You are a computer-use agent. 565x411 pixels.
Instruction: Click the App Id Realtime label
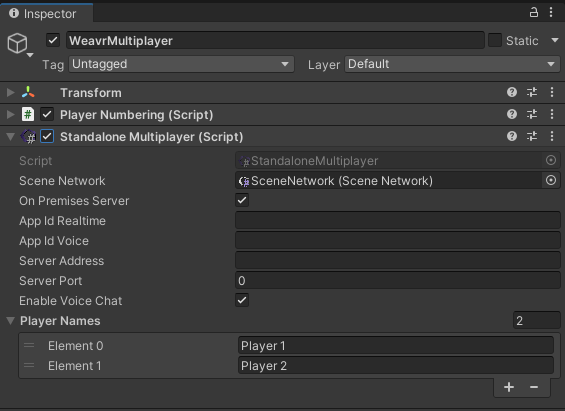pyautogui.click(x=62, y=221)
